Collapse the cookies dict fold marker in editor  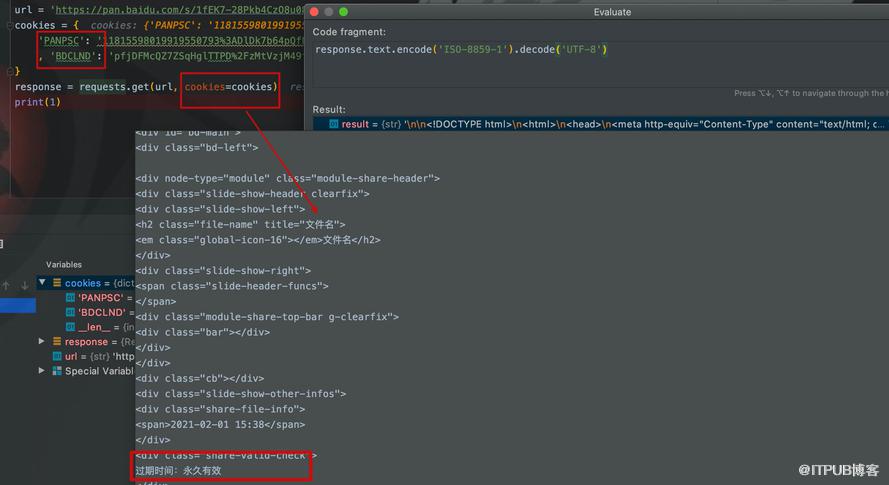tap(9, 25)
